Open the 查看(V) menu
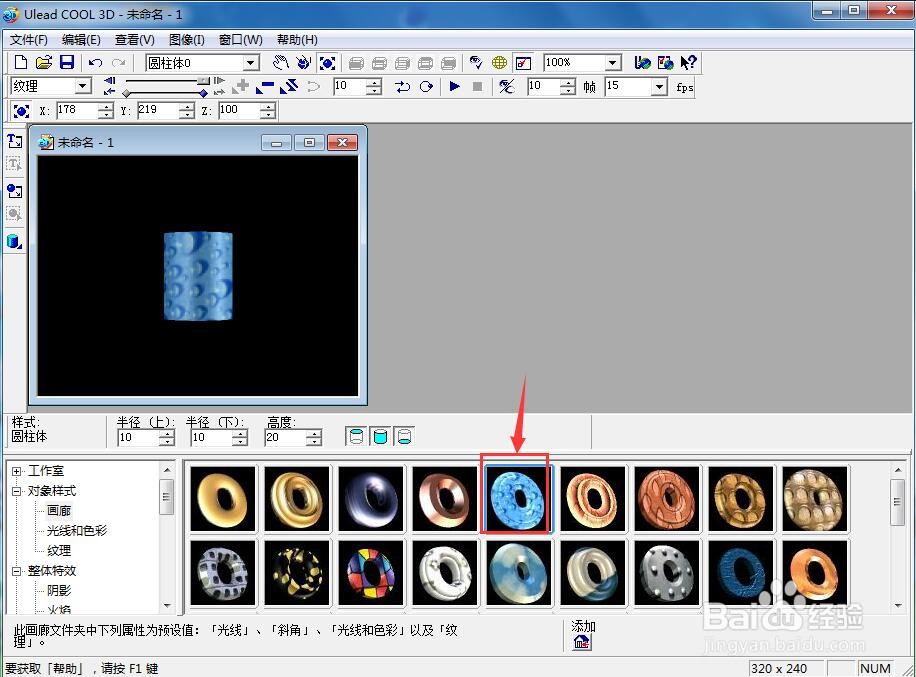 (x=135, y=40)
